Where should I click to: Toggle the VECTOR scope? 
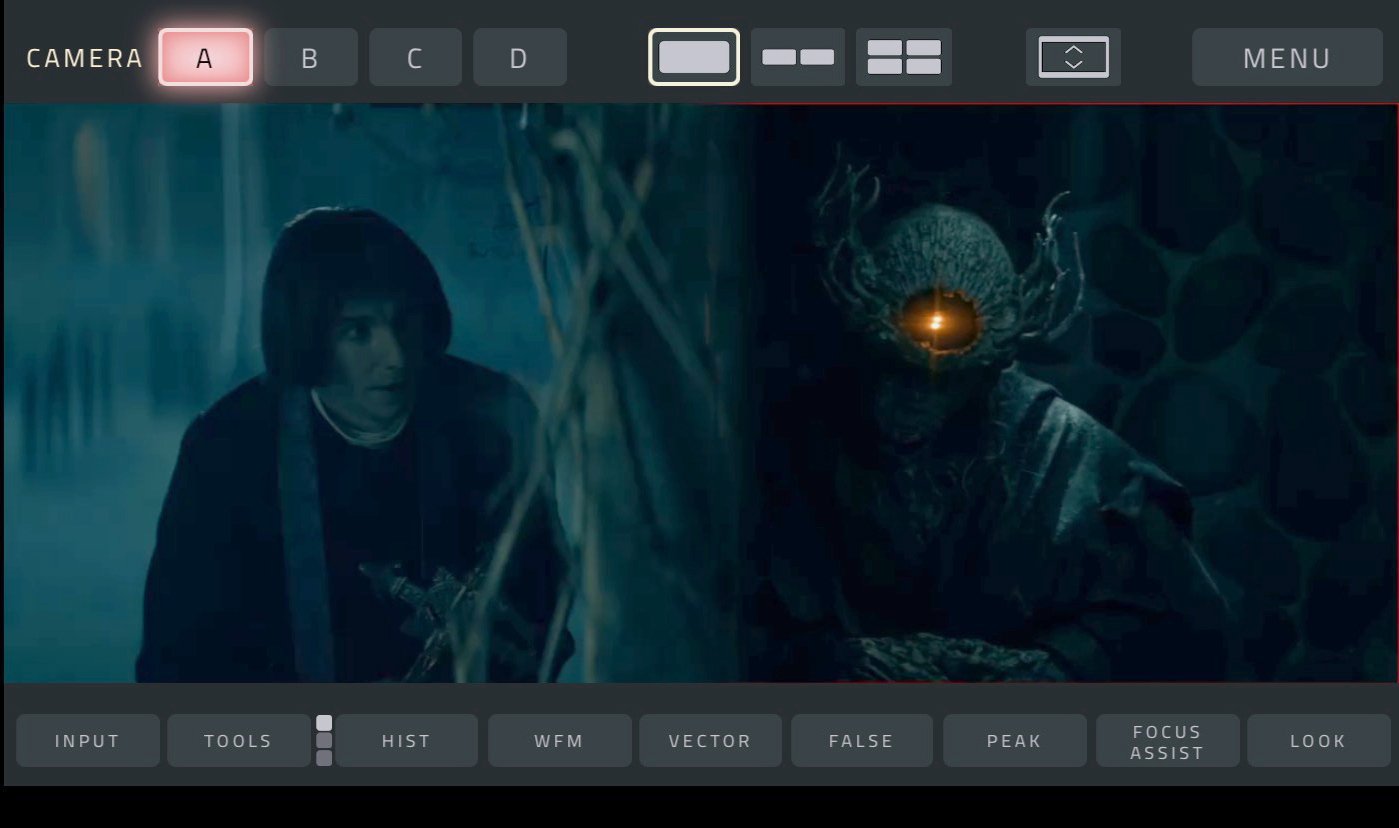(710, 740)
